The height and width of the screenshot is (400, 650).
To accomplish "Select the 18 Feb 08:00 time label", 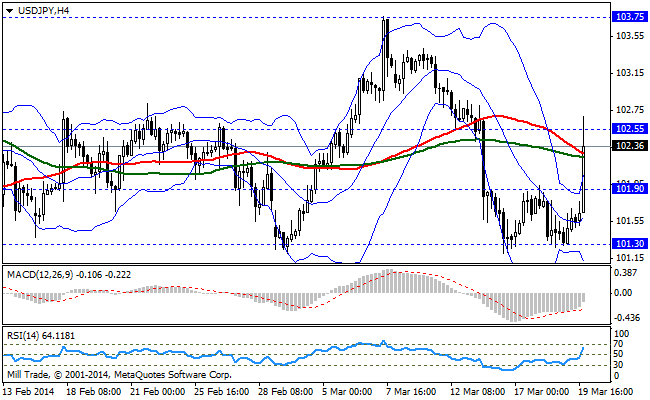I will 94,391.
